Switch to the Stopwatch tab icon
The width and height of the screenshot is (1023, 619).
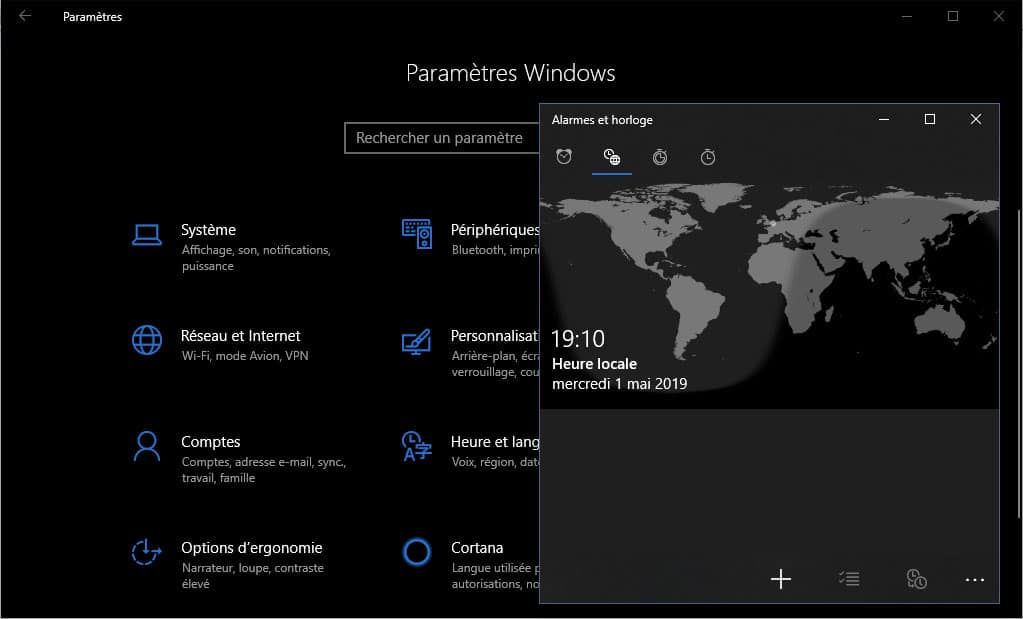[x=708, y=157]
